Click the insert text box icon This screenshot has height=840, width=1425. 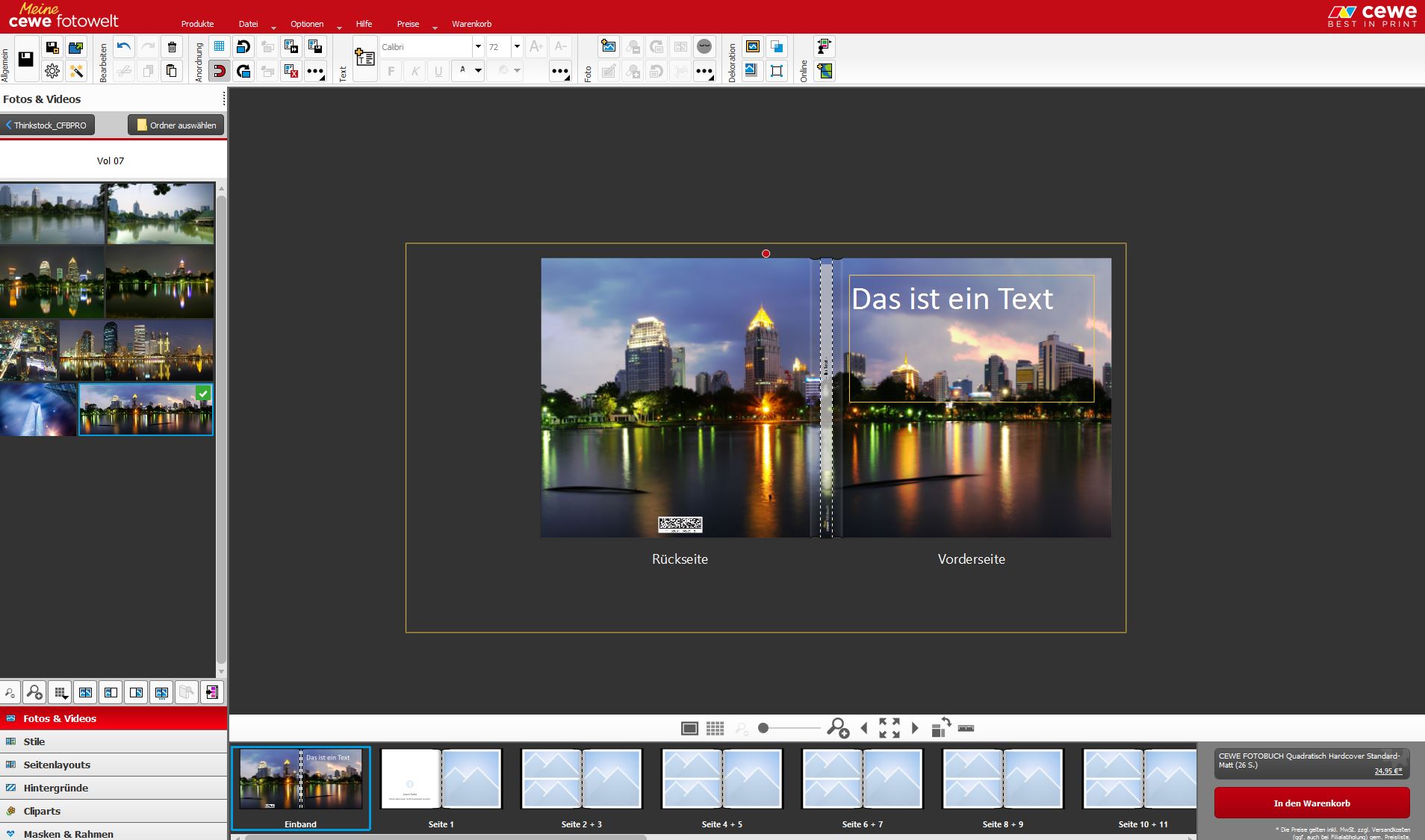pyautogui.click(x=364, y=58)
